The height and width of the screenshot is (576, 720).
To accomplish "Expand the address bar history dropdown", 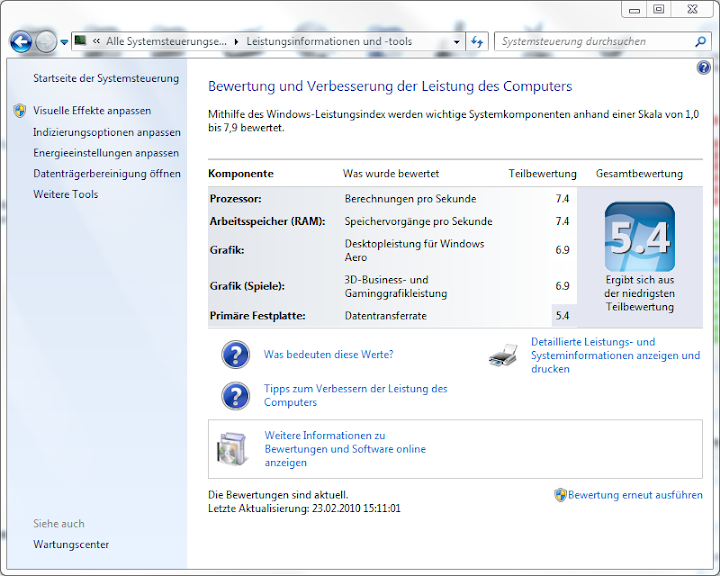I will coord(456,42).
